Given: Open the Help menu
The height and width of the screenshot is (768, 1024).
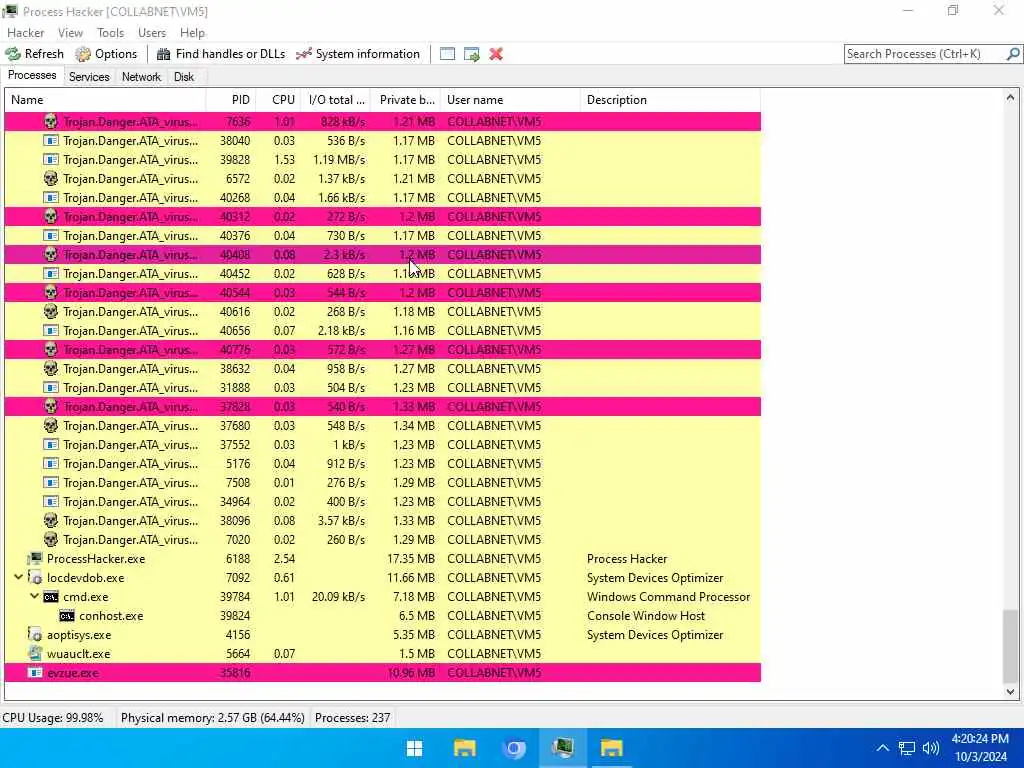Looking at the screenshot, I should tap(192, 33).
